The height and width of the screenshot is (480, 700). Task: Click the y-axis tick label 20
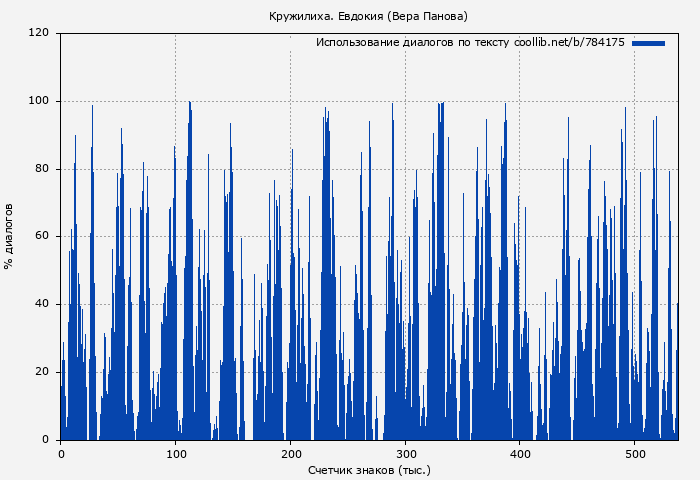tap(42, 372)
